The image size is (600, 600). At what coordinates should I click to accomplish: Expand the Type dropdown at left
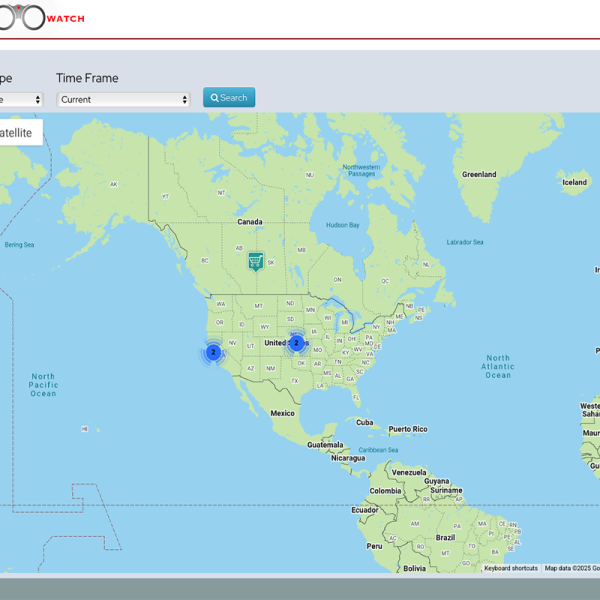(x=20, y=100)
